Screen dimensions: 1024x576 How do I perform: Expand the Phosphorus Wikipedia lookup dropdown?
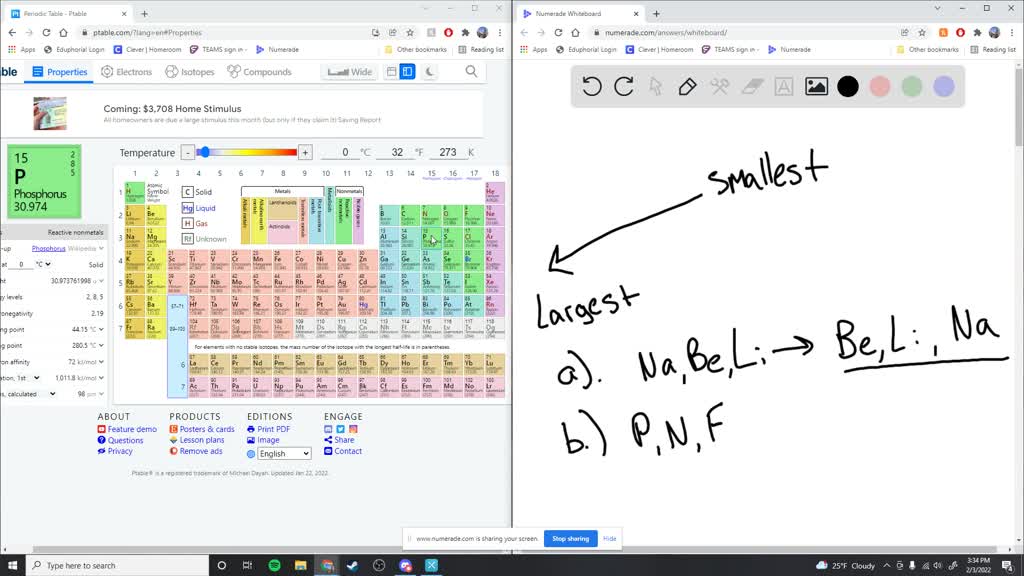(x=99, y=248)
